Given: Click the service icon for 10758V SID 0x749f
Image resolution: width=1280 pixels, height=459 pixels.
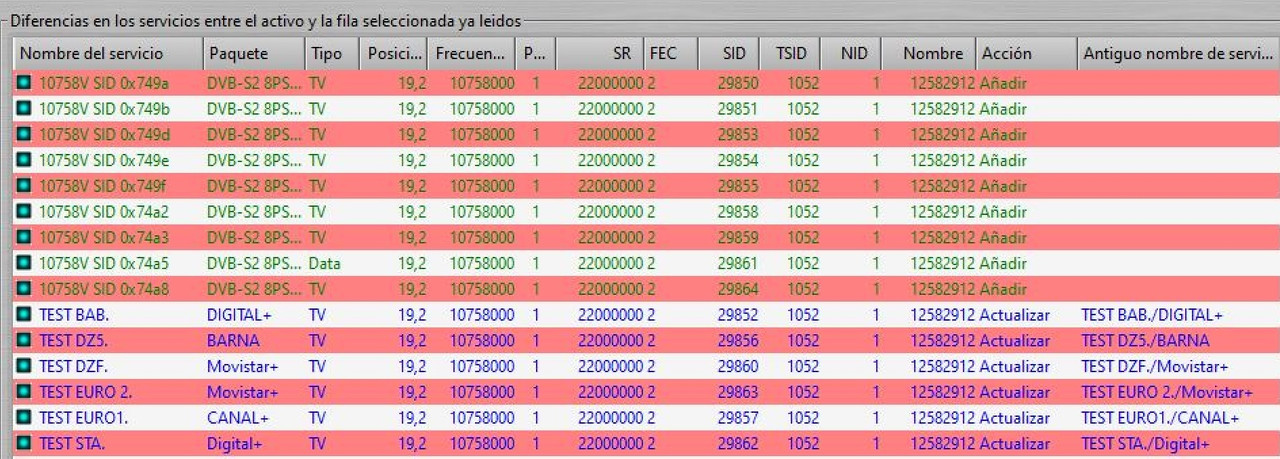Looking at the screenshot, I should pos(24,186).
